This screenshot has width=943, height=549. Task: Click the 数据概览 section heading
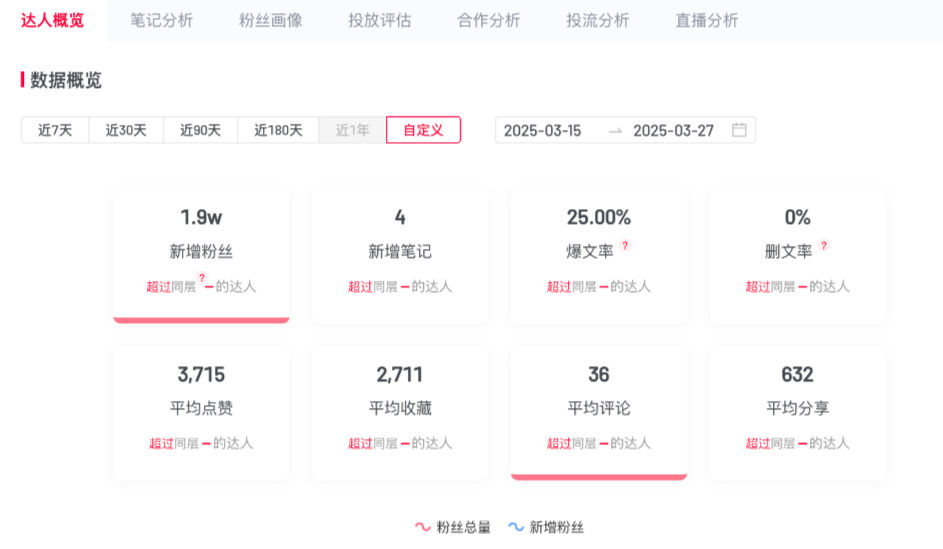pos(66,80)
